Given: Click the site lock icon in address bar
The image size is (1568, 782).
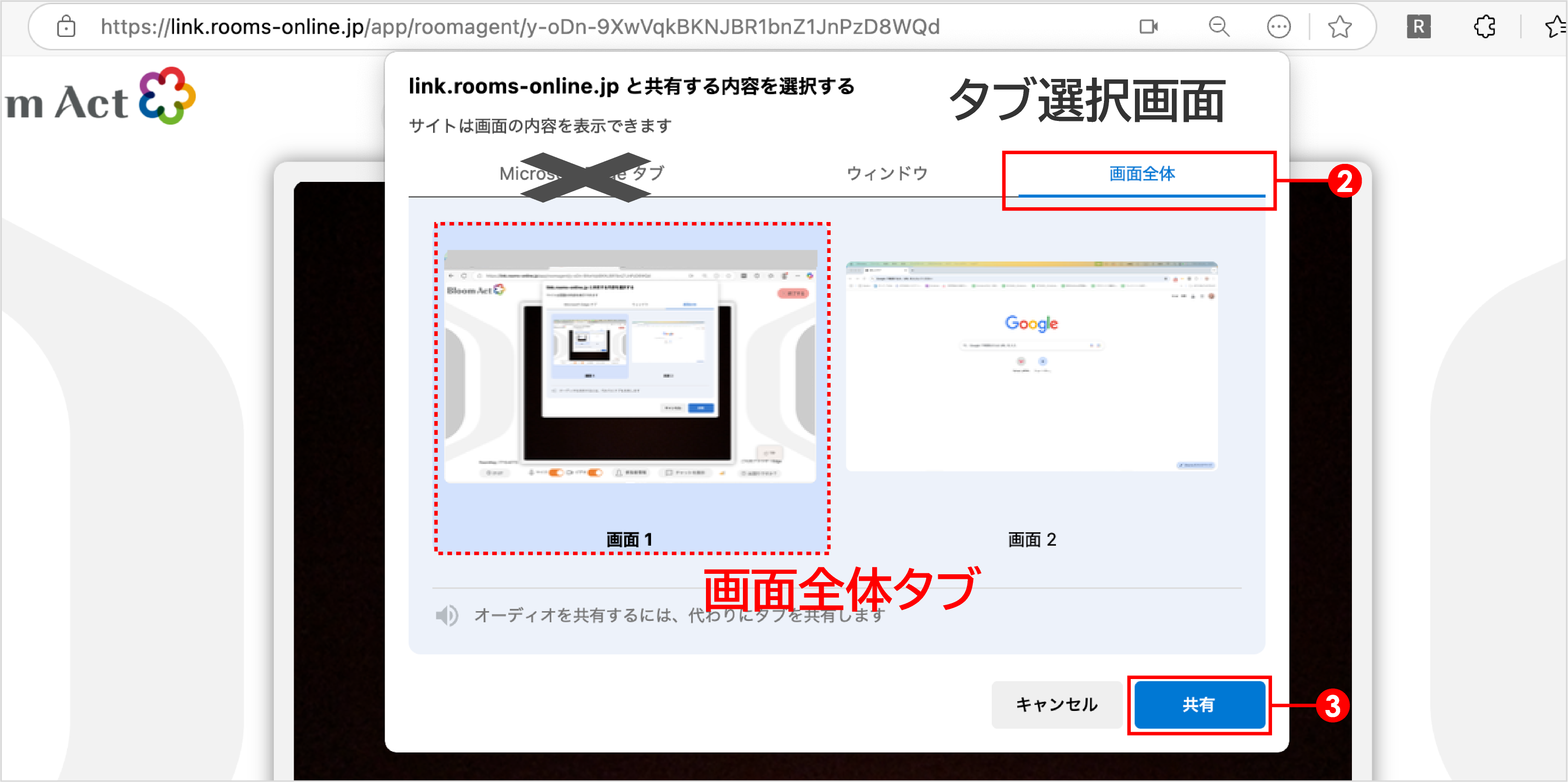Looking at the screenshot, I should click(x=66, y=27).
